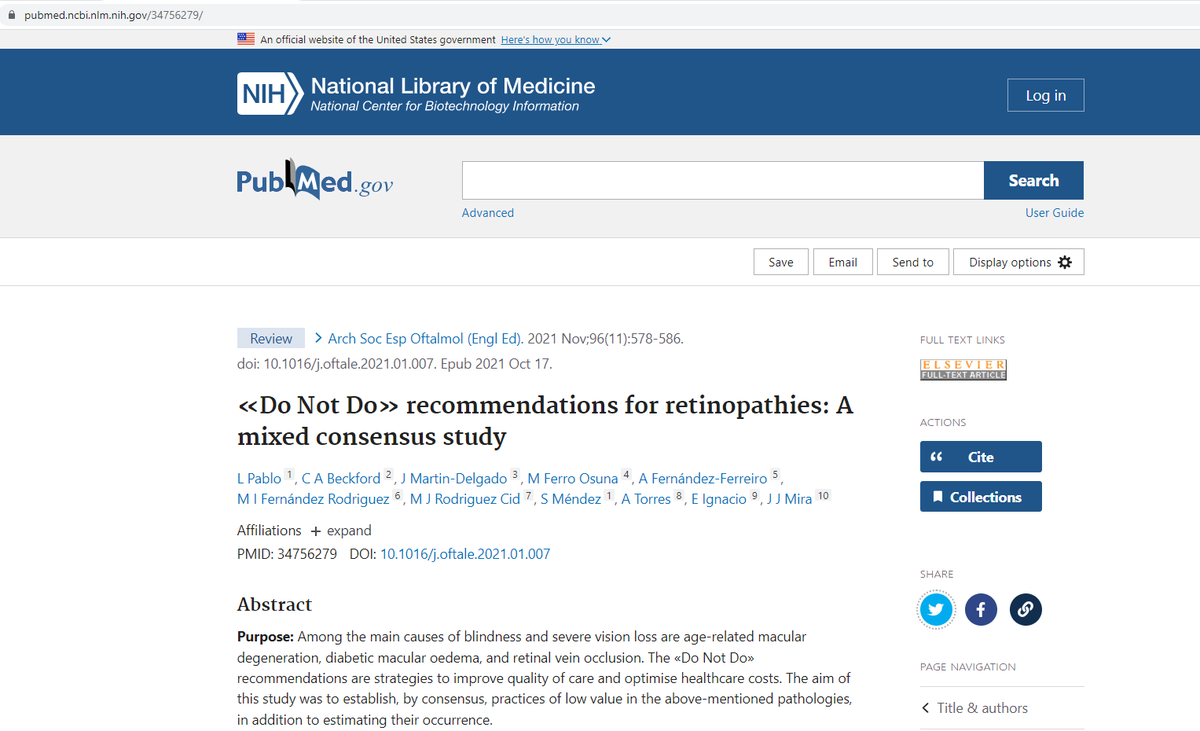This screenshot has height=731, width=1200.
Task: Click author M I Fernández Rodriguez
Action: pyautogui.click(x=313, y=499)
